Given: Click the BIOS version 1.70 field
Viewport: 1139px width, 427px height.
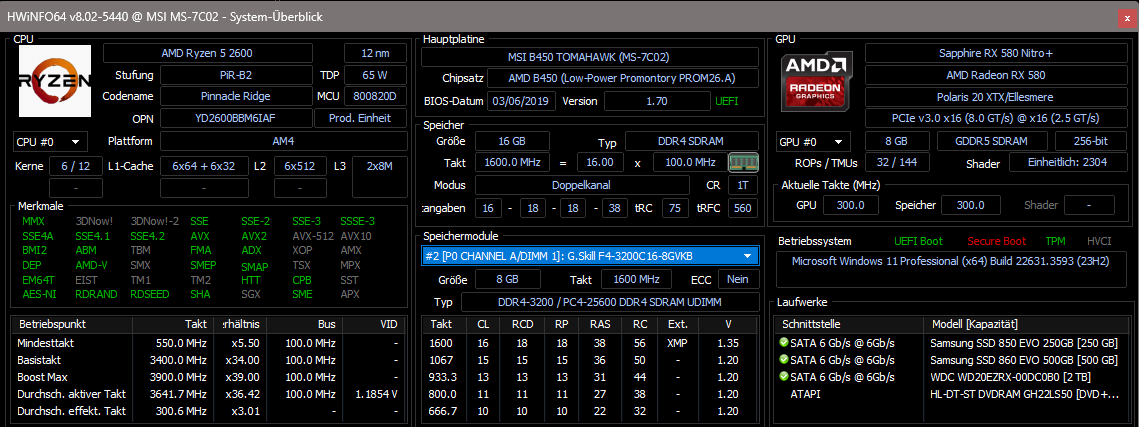Looking at the screenshot, I should (657, 101).
